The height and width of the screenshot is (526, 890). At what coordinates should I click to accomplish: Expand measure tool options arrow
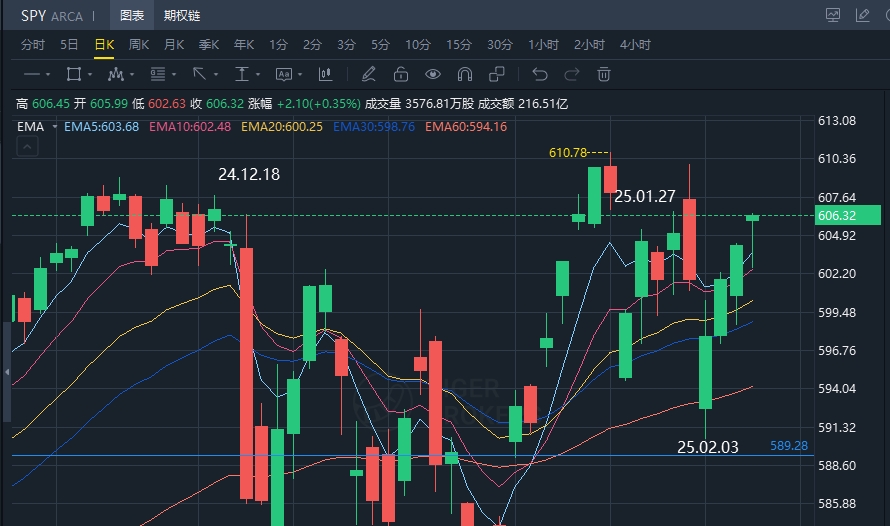pos(258,75)
